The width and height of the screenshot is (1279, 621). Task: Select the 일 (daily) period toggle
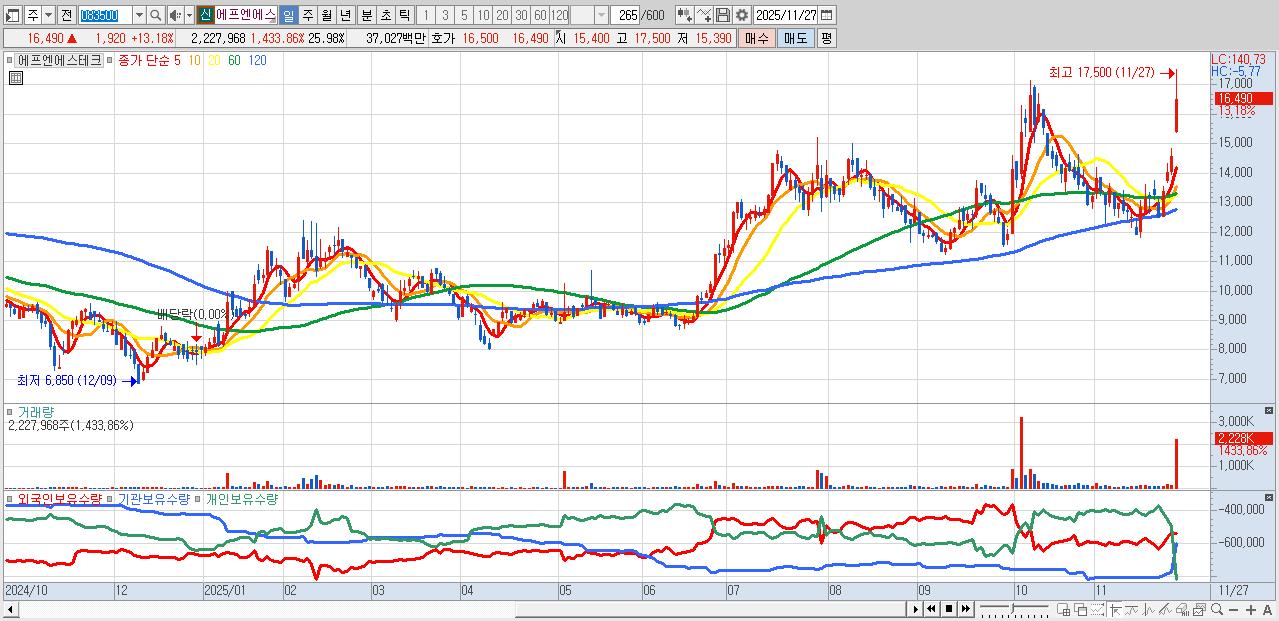tap(288, 15)
